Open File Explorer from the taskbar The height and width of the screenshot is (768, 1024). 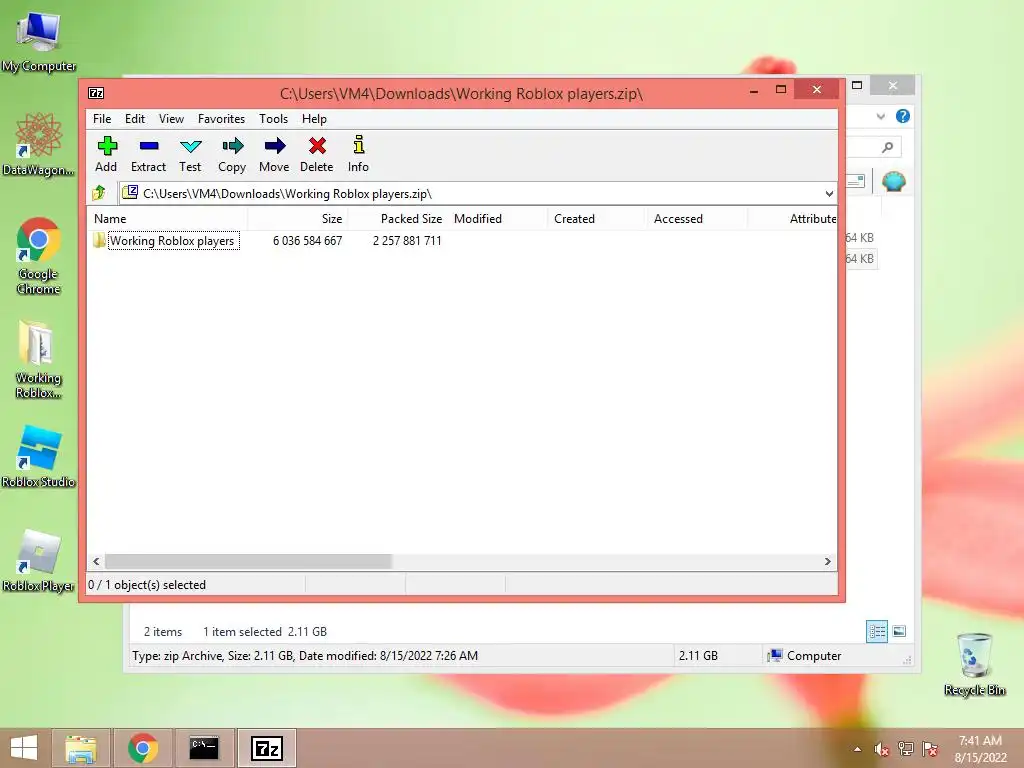[81, 748]
